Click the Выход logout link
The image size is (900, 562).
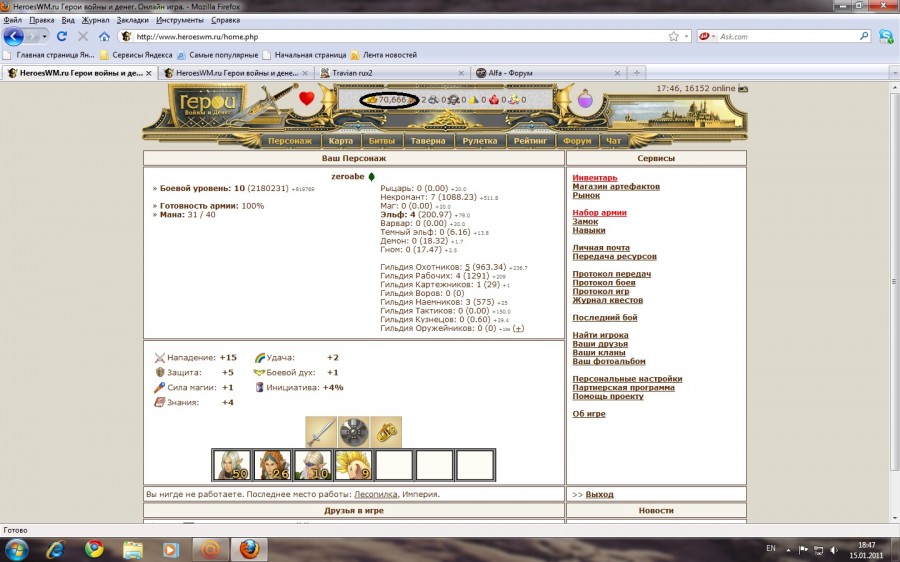coord(599,494)
